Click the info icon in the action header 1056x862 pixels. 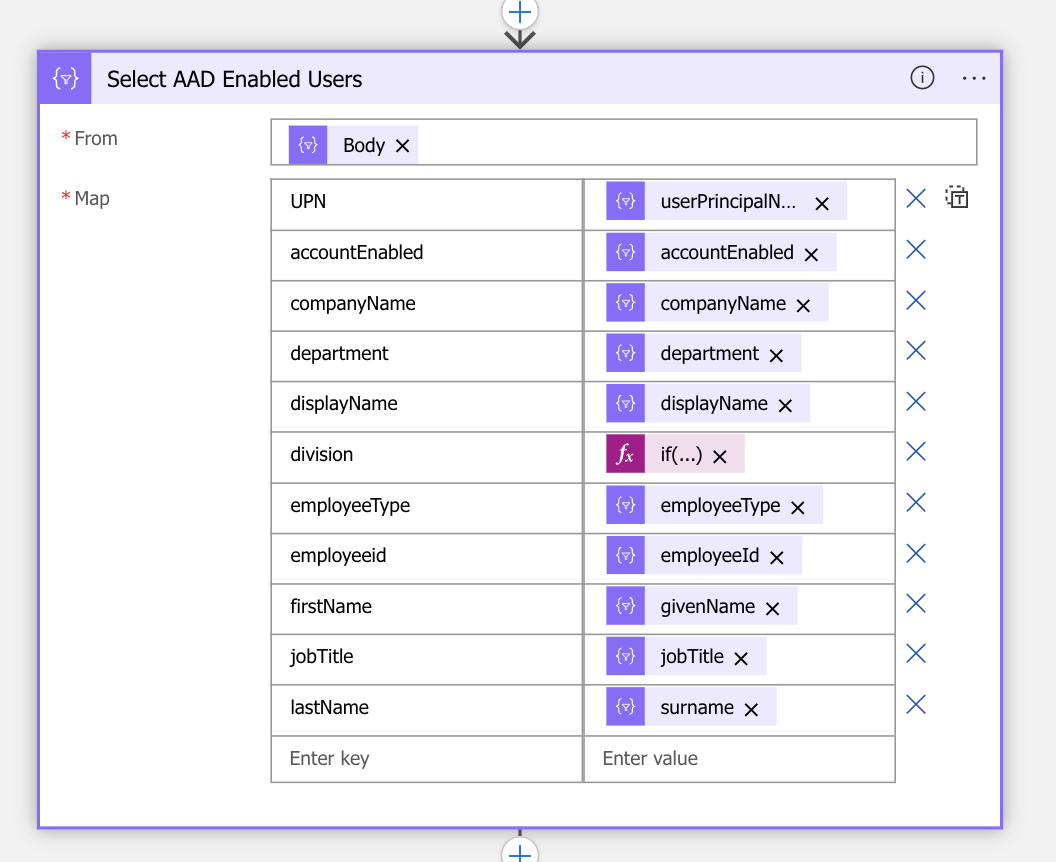pyautogui.click(x=922, y=78)
